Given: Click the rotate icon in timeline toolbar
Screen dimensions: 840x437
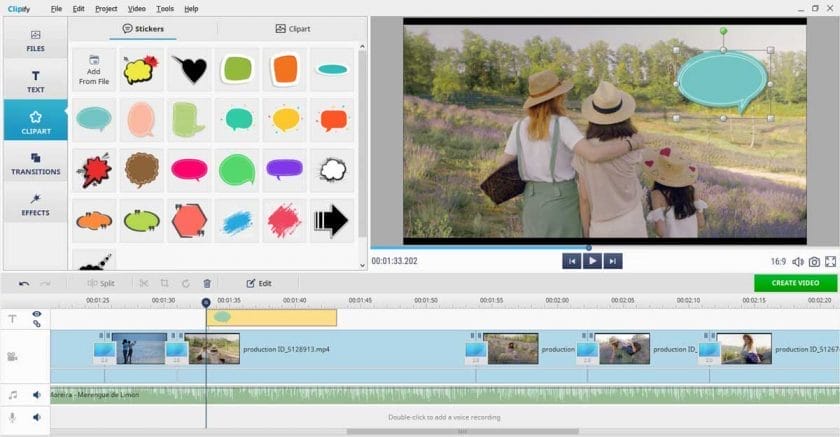Looking at the screenshot, I should 186,283.
